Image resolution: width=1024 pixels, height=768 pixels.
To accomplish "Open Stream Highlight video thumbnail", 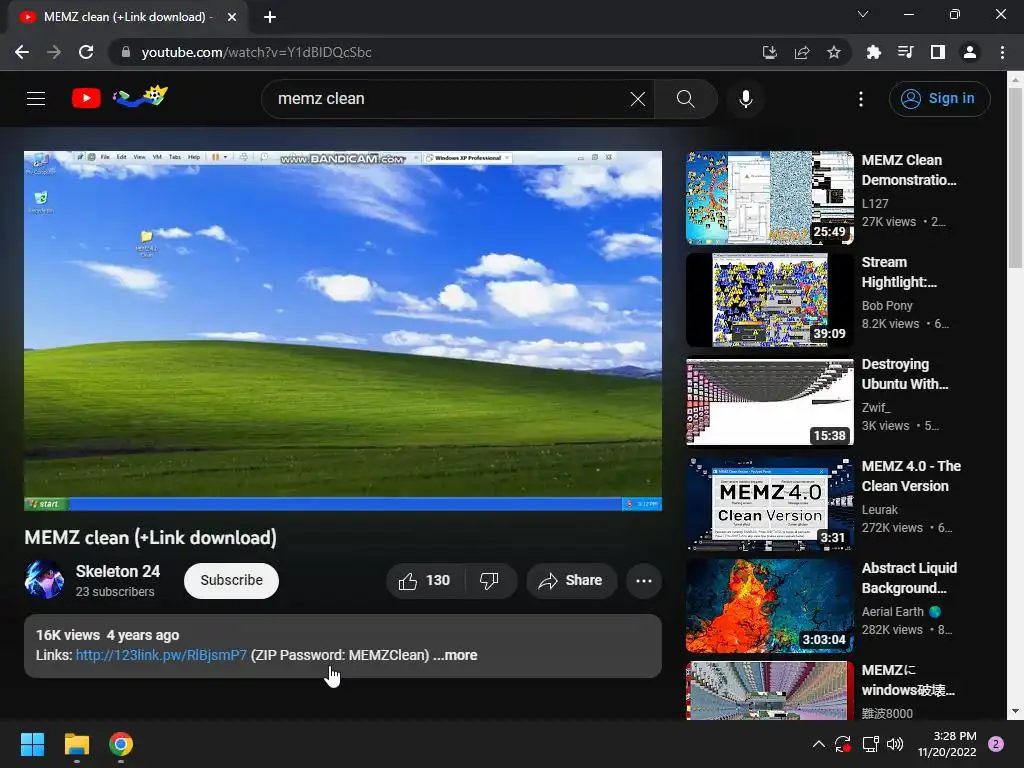I will tap(769, 300).
